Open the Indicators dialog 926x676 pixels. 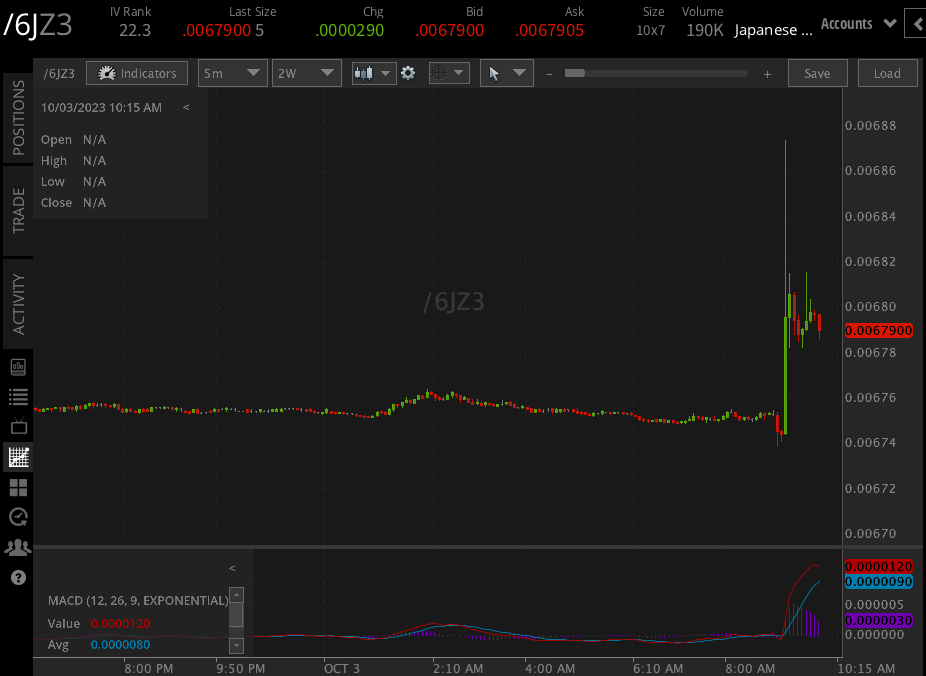pyautogui.click(x=137, y=72)
